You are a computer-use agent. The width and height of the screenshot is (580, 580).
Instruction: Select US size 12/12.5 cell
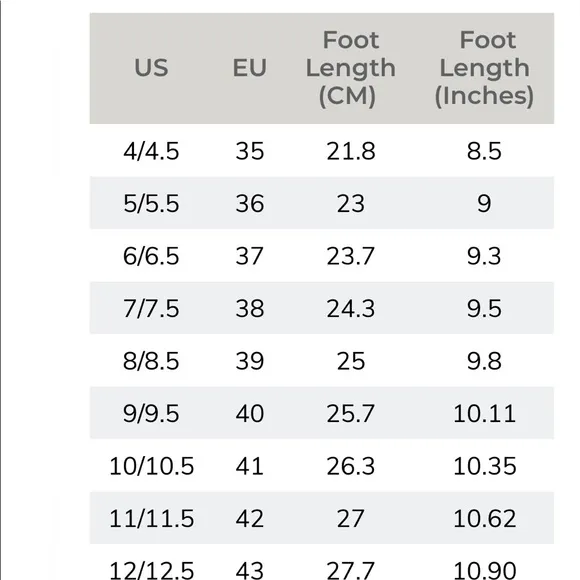tap(151, 570)
